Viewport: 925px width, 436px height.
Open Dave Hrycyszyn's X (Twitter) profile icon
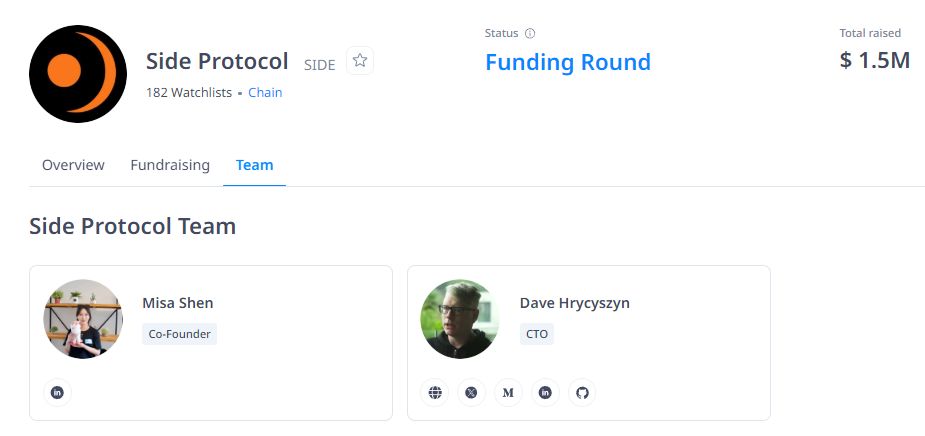[471, 393]
